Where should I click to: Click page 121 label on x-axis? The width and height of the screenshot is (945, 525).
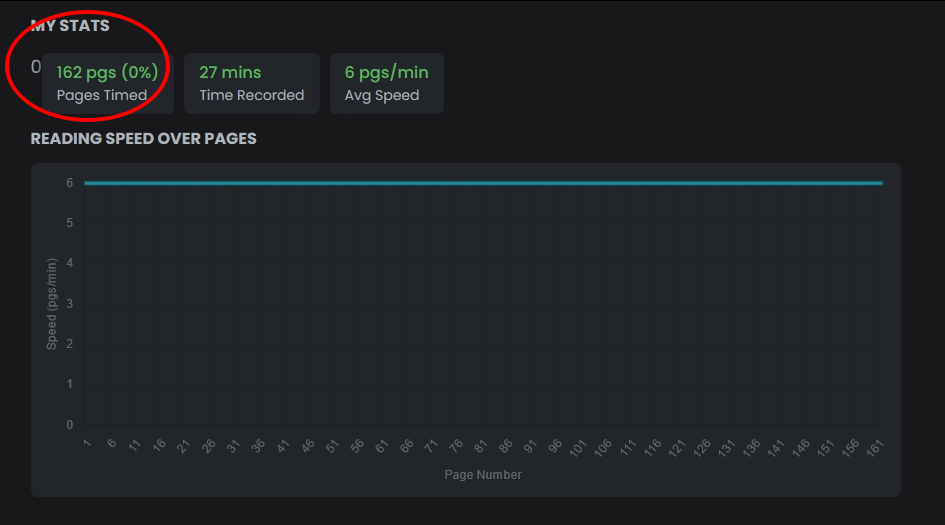point(676,447)
